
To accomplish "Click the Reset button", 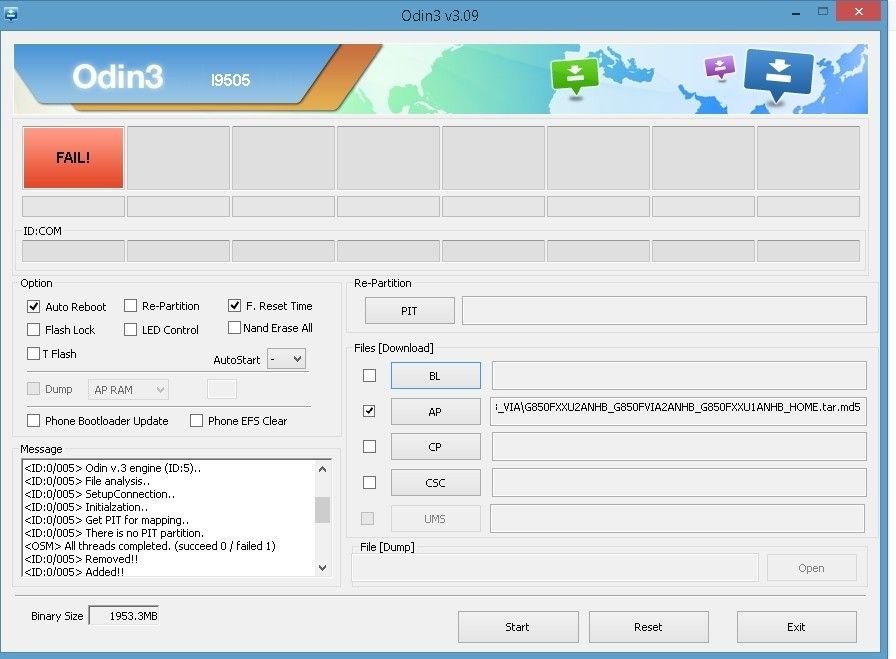I will click(649, 627).
